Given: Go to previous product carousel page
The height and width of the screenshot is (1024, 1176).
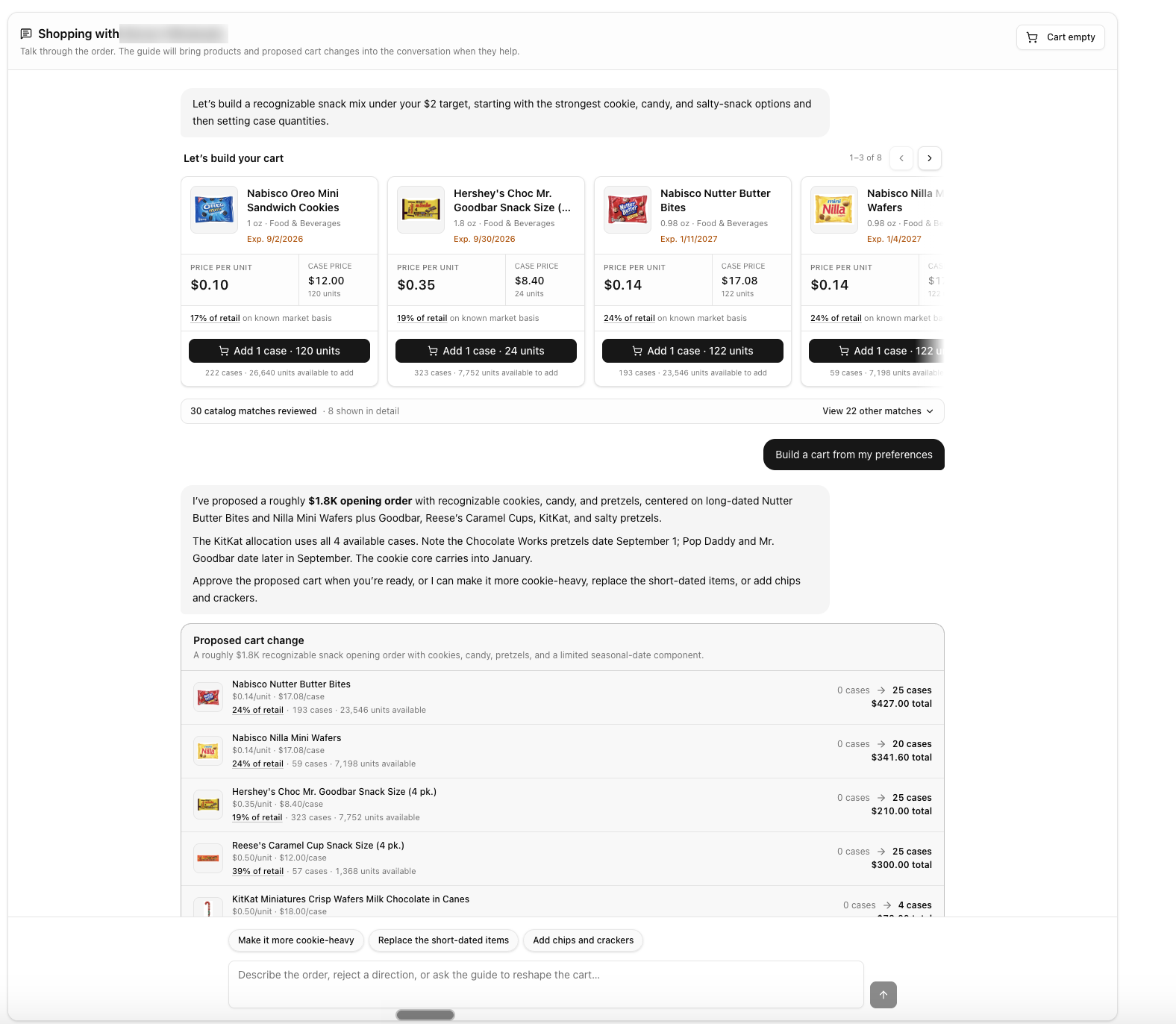Looking at the screenshot, I should coord(901,158).
